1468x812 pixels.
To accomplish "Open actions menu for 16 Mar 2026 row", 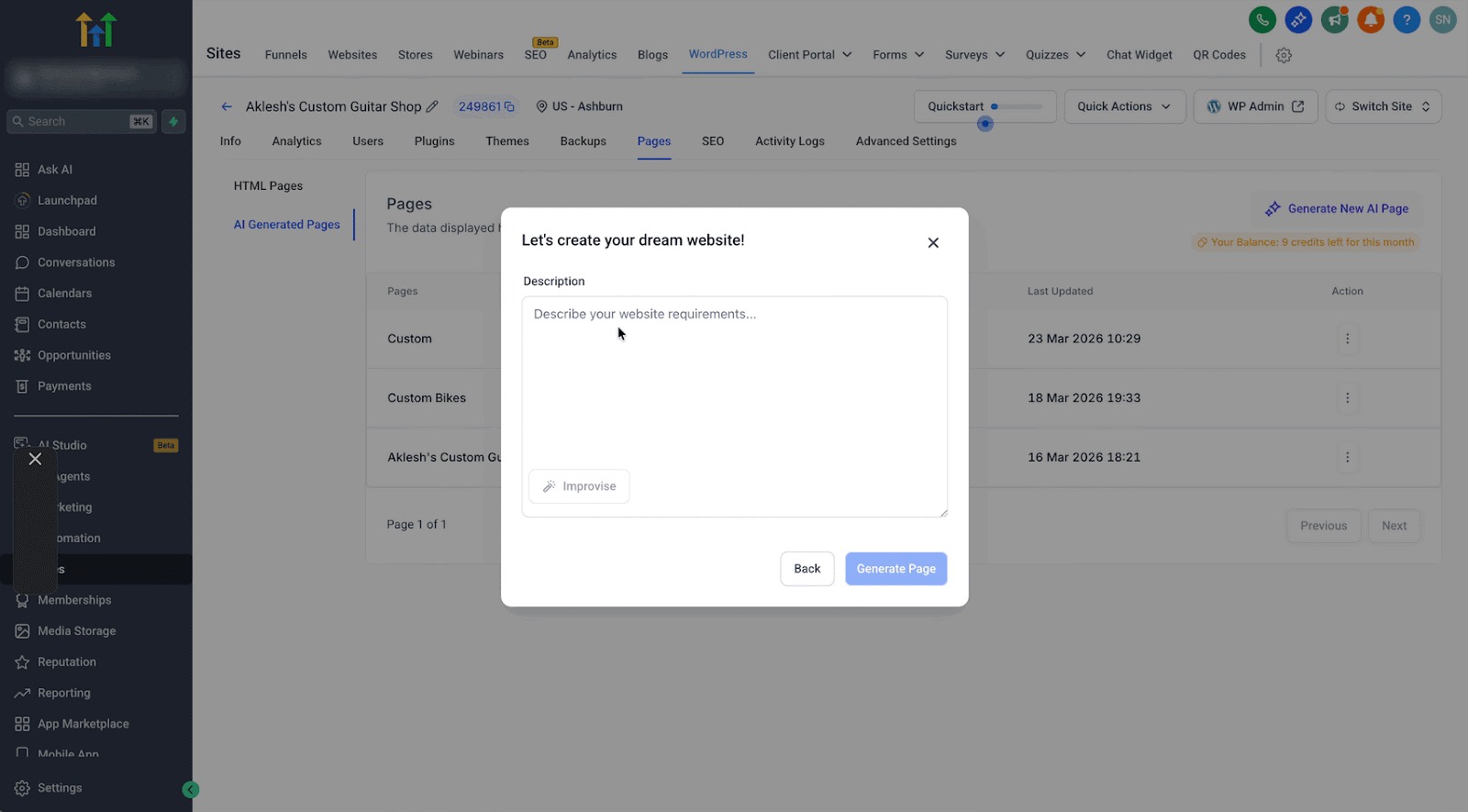I will 1347,457.
